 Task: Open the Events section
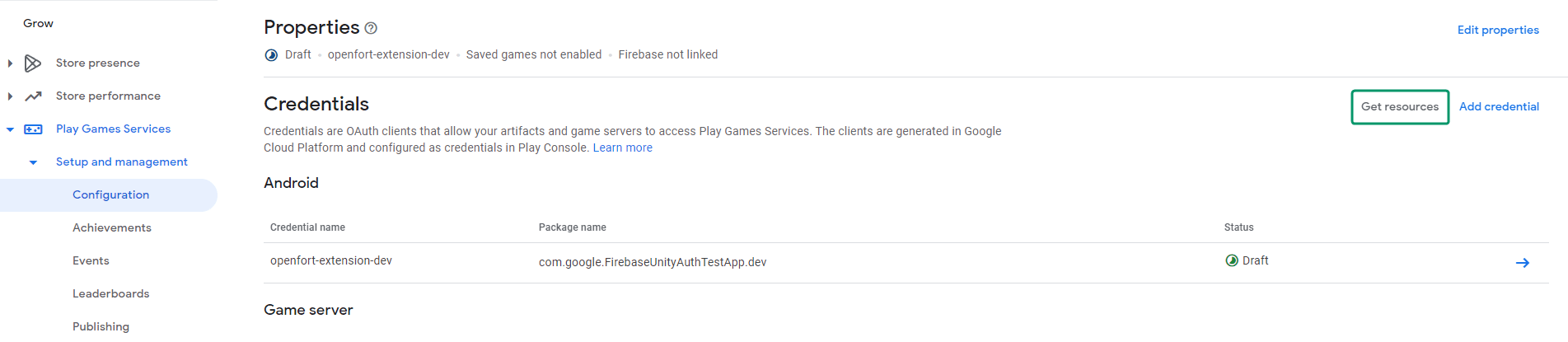[91, 261]
